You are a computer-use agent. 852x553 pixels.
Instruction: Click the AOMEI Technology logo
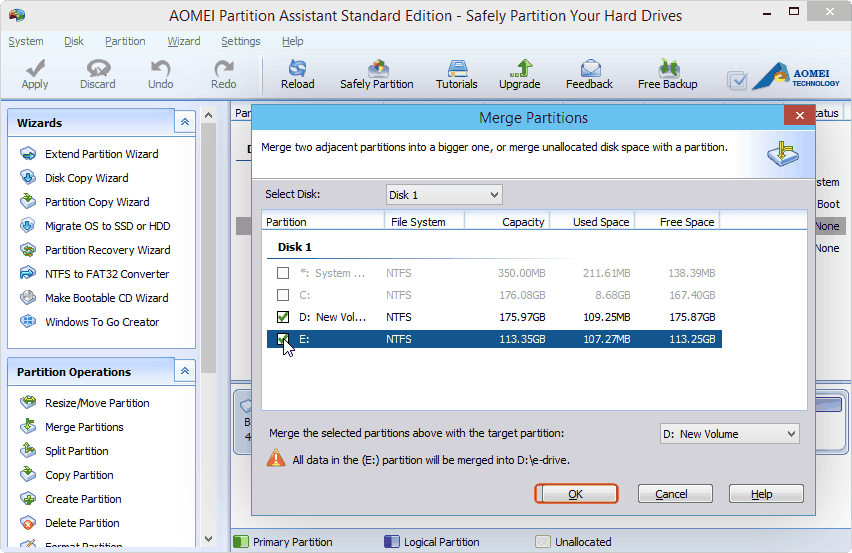pos(798,77)
